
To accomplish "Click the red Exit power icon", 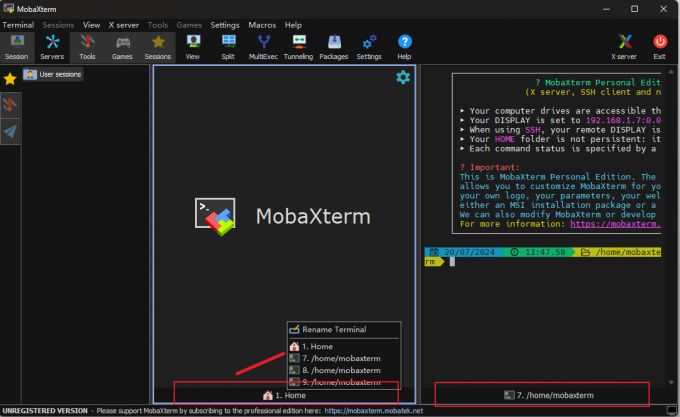I will (x=660, y=47).
